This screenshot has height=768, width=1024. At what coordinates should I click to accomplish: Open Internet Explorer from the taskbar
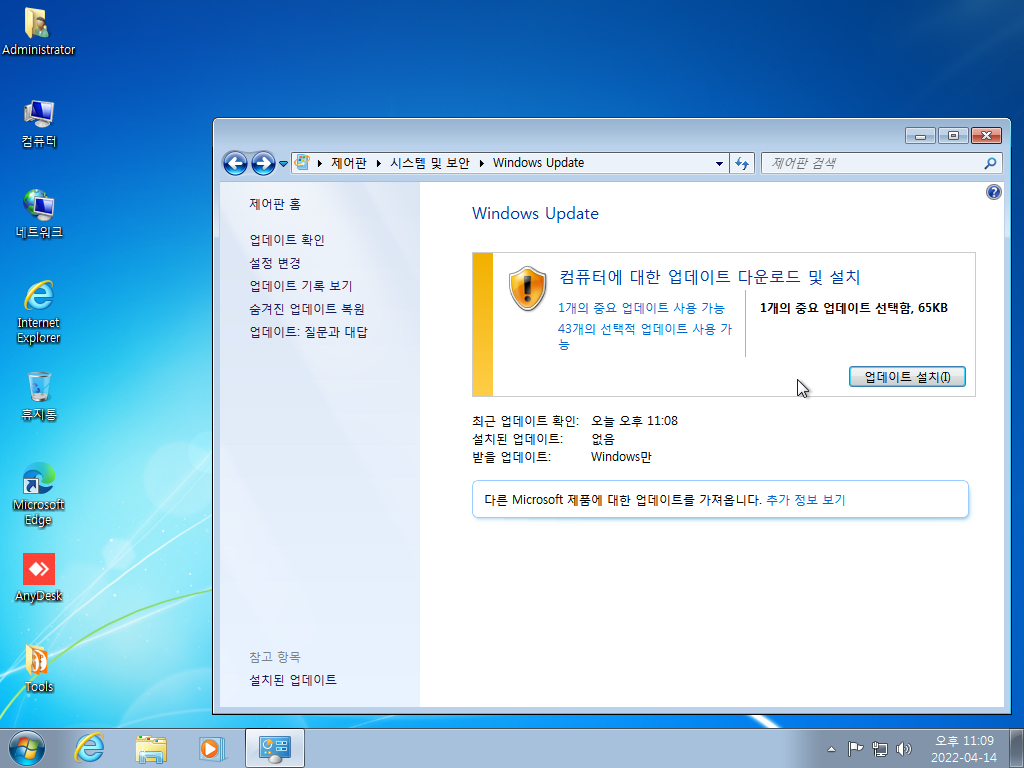click(x=89, y=748)
